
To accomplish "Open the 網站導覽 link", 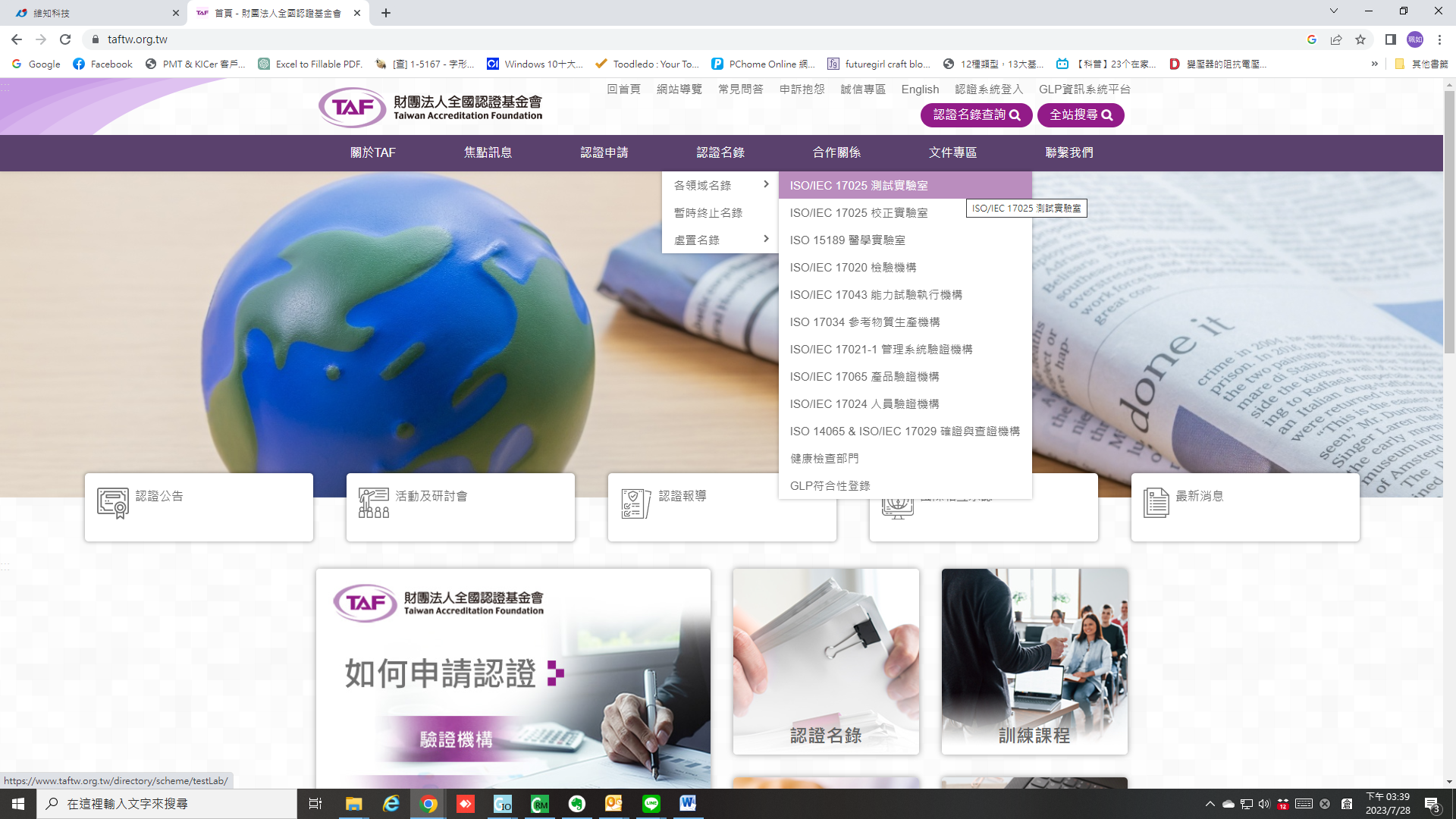I will click(x=679, y=89).
